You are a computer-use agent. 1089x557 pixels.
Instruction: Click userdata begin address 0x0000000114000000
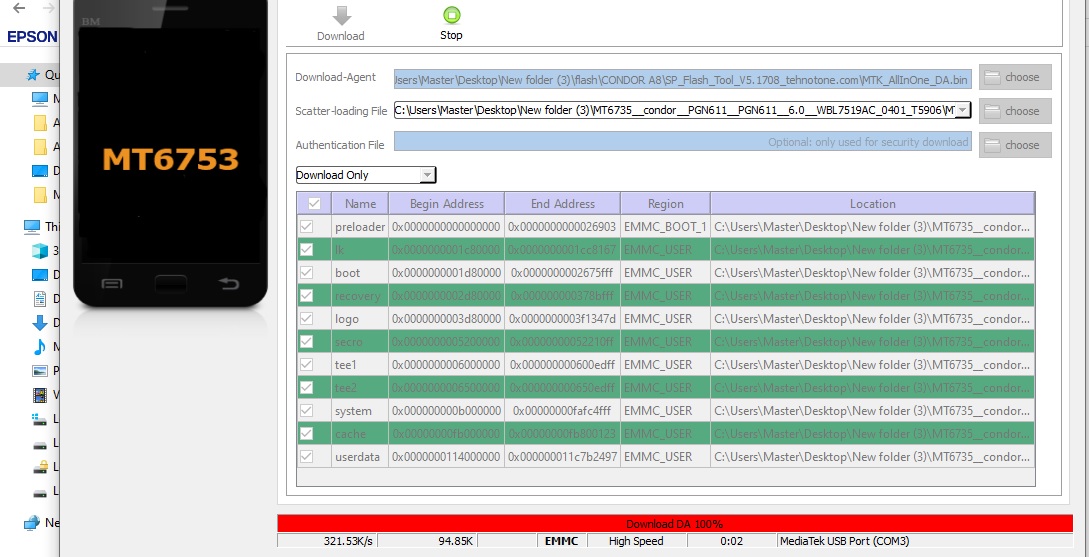point(447,456)
